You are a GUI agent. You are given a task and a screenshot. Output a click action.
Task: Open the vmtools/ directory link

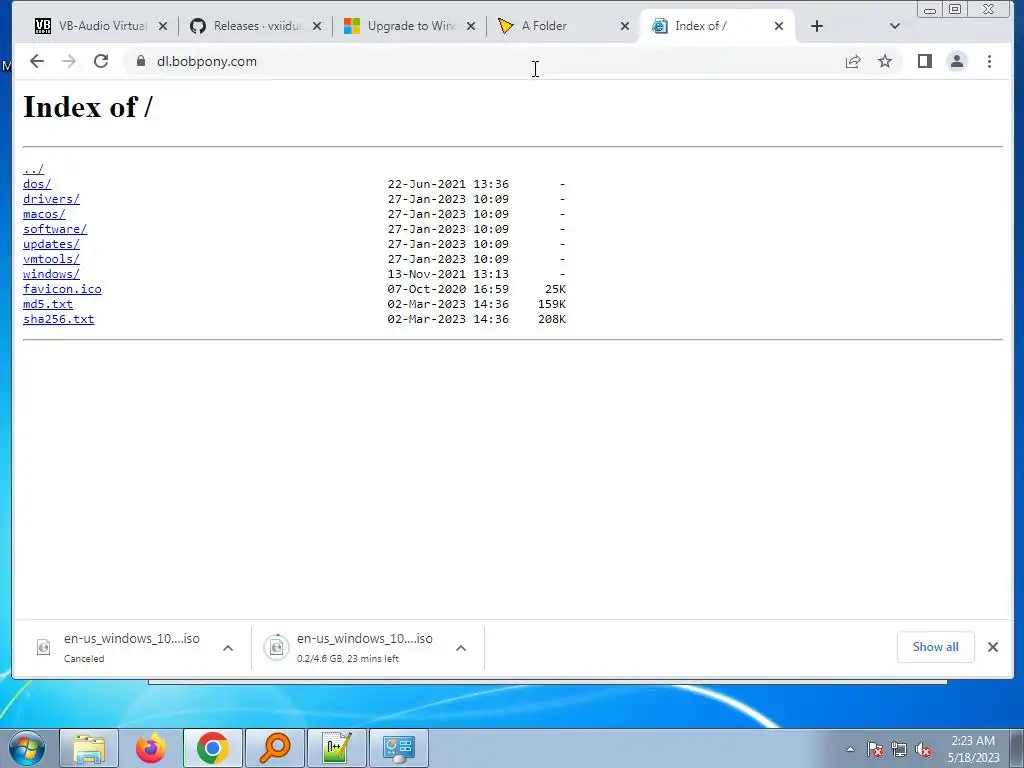[x=51, y=259]
